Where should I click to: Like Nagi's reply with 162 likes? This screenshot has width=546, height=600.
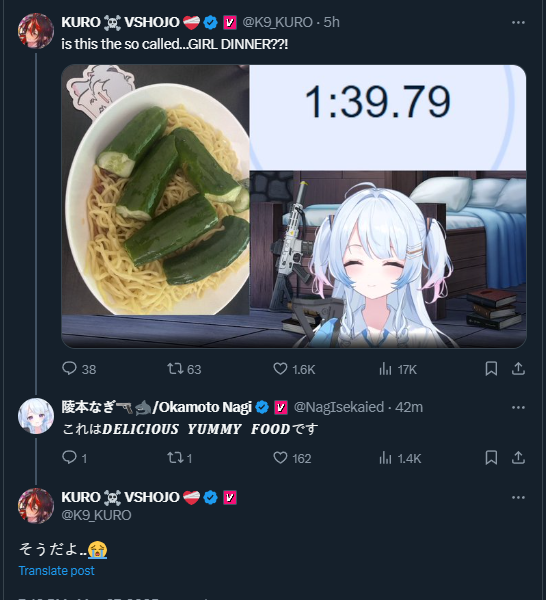point(280,458)
